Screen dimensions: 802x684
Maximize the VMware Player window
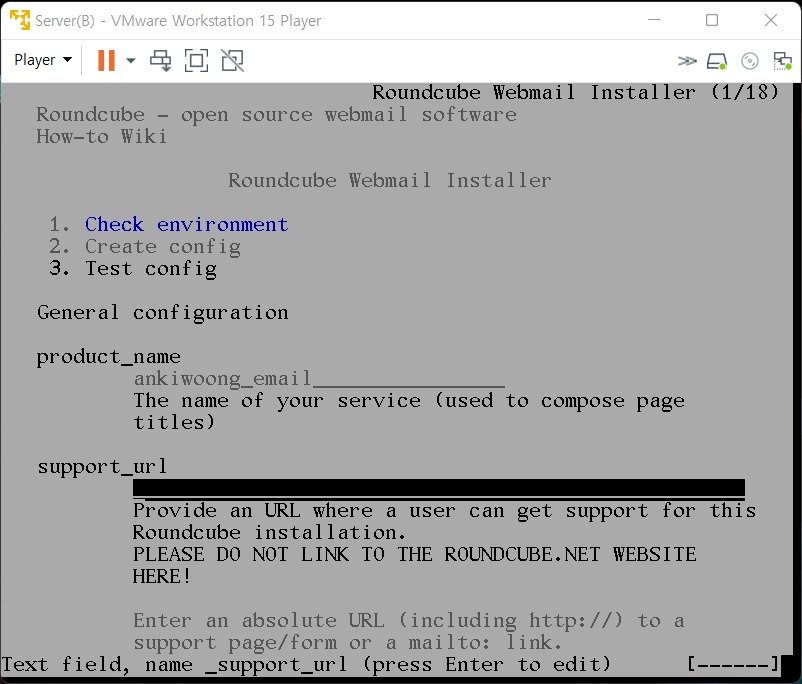pos(712,20)
